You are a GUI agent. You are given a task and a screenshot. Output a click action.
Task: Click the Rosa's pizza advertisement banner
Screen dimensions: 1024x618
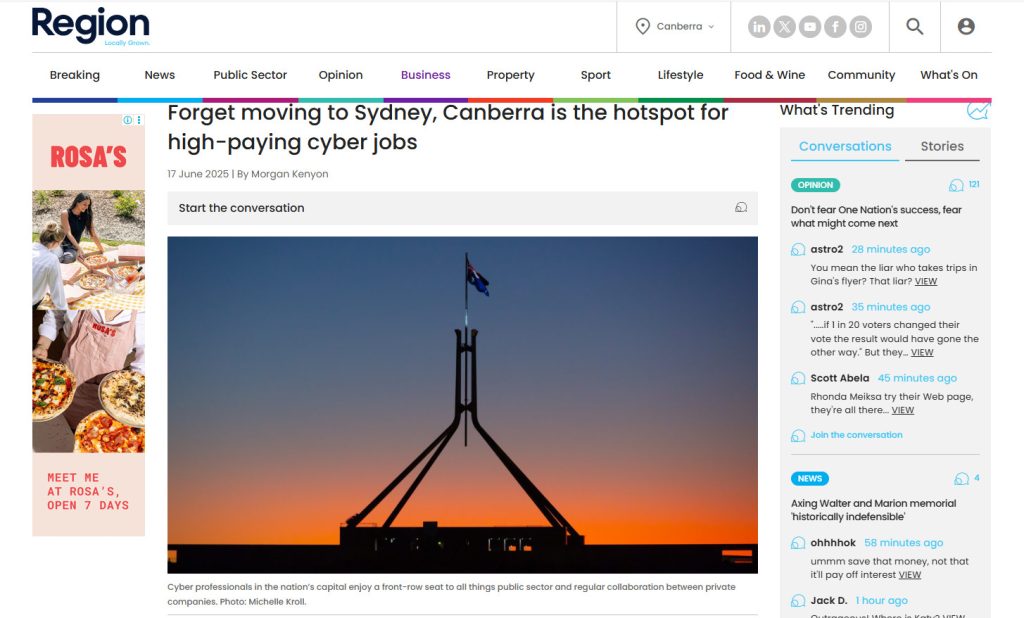click(89, 325)
